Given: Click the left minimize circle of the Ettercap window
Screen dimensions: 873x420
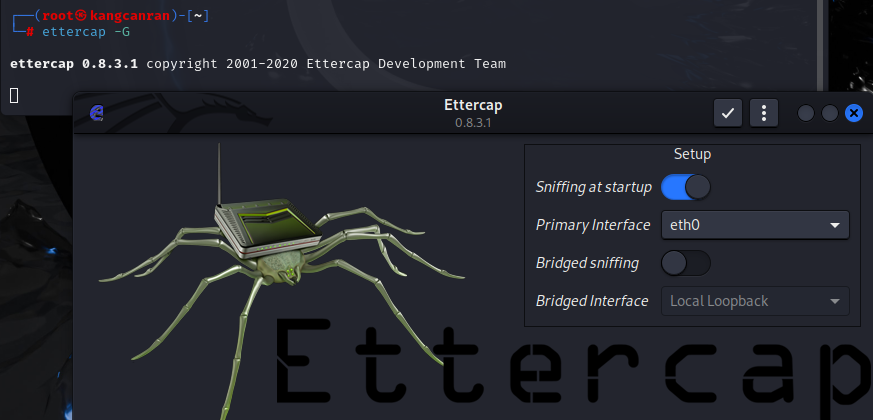Looking at the screenshot, I should 806,113.
